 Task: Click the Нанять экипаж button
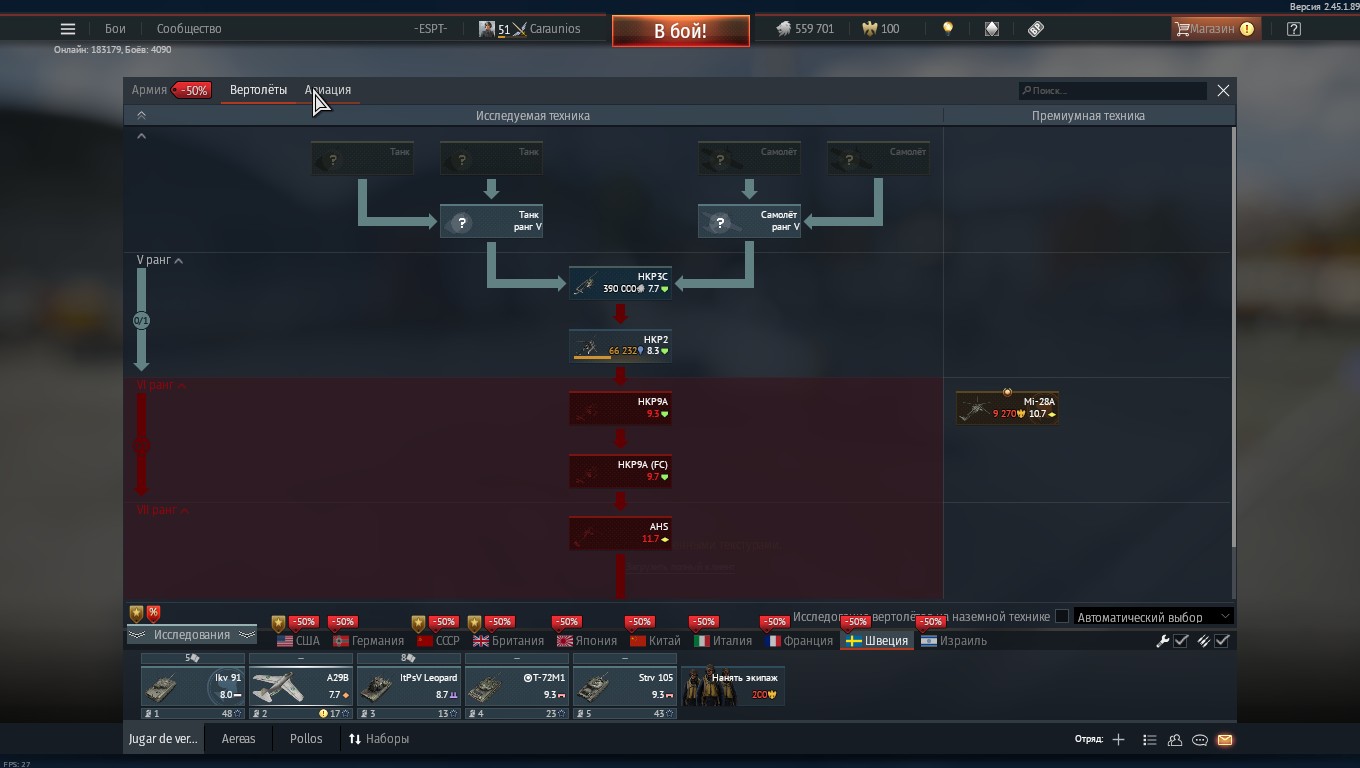click(x=733, y=686)
